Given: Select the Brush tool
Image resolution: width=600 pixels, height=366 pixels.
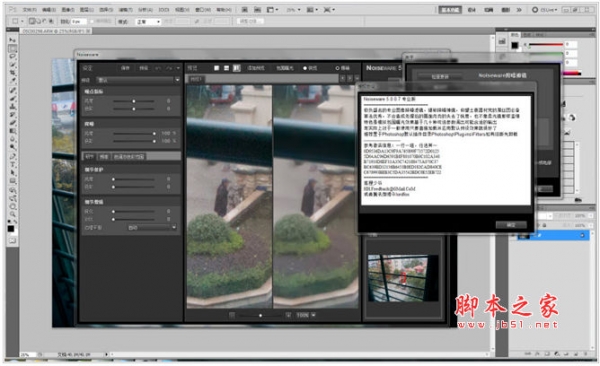Looking at the screenshot, I should click(x=13, y=99).
